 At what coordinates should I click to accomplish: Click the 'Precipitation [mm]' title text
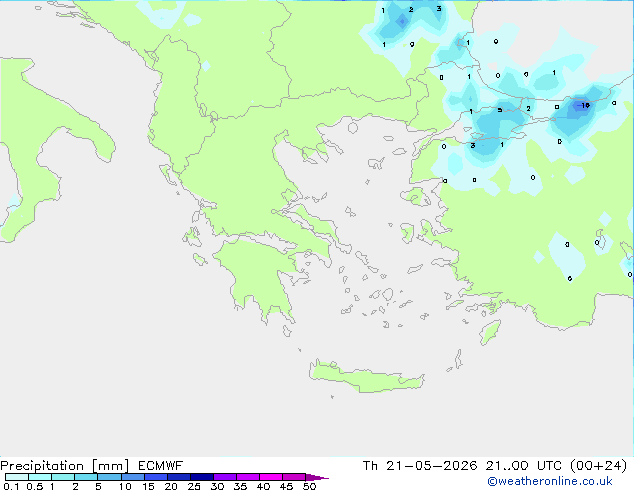[65, 466]
